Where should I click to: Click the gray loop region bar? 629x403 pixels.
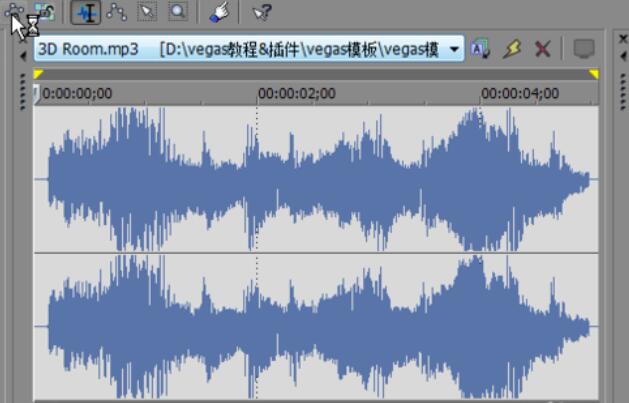click(316, 75)
